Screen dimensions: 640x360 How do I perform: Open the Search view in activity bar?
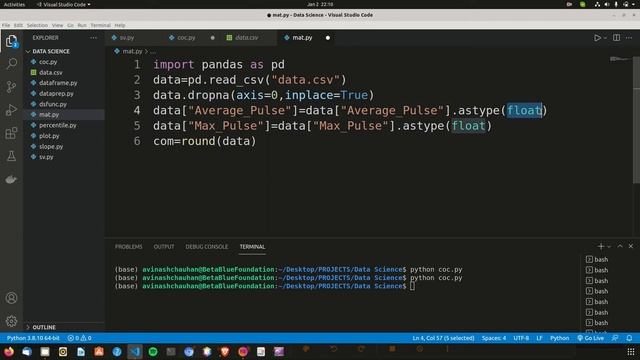pyautogui.click(x=11, y=63)
